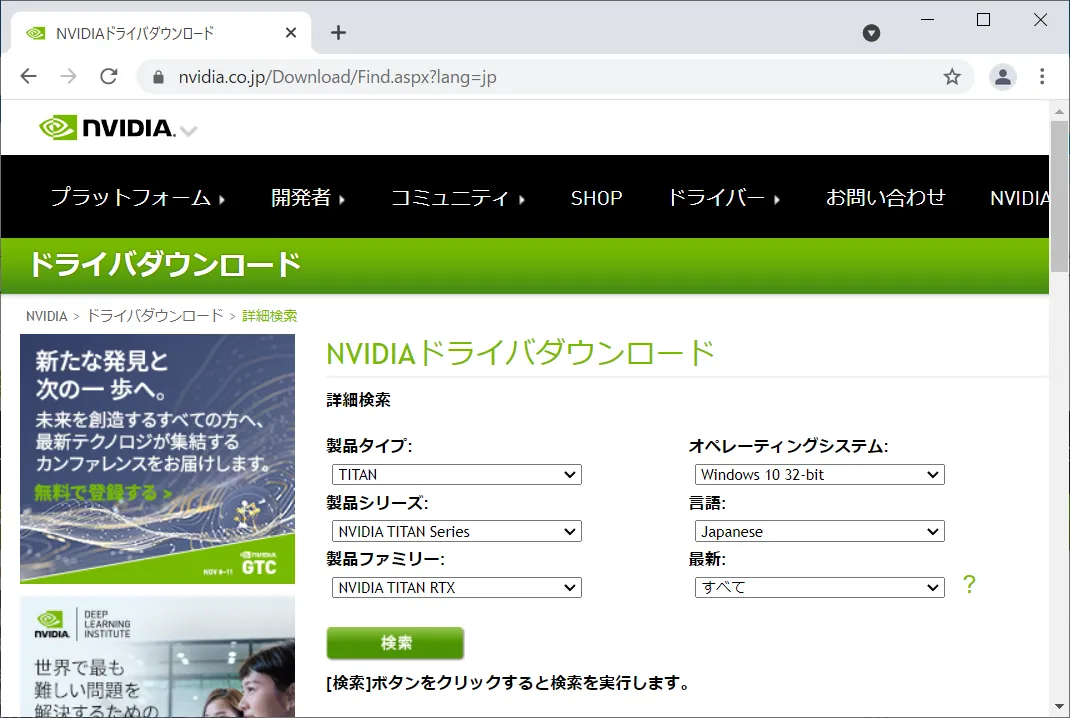Open the 製品ファミリー dropdown showing NVIDIA TITAN RTX

tap(457, 587)
